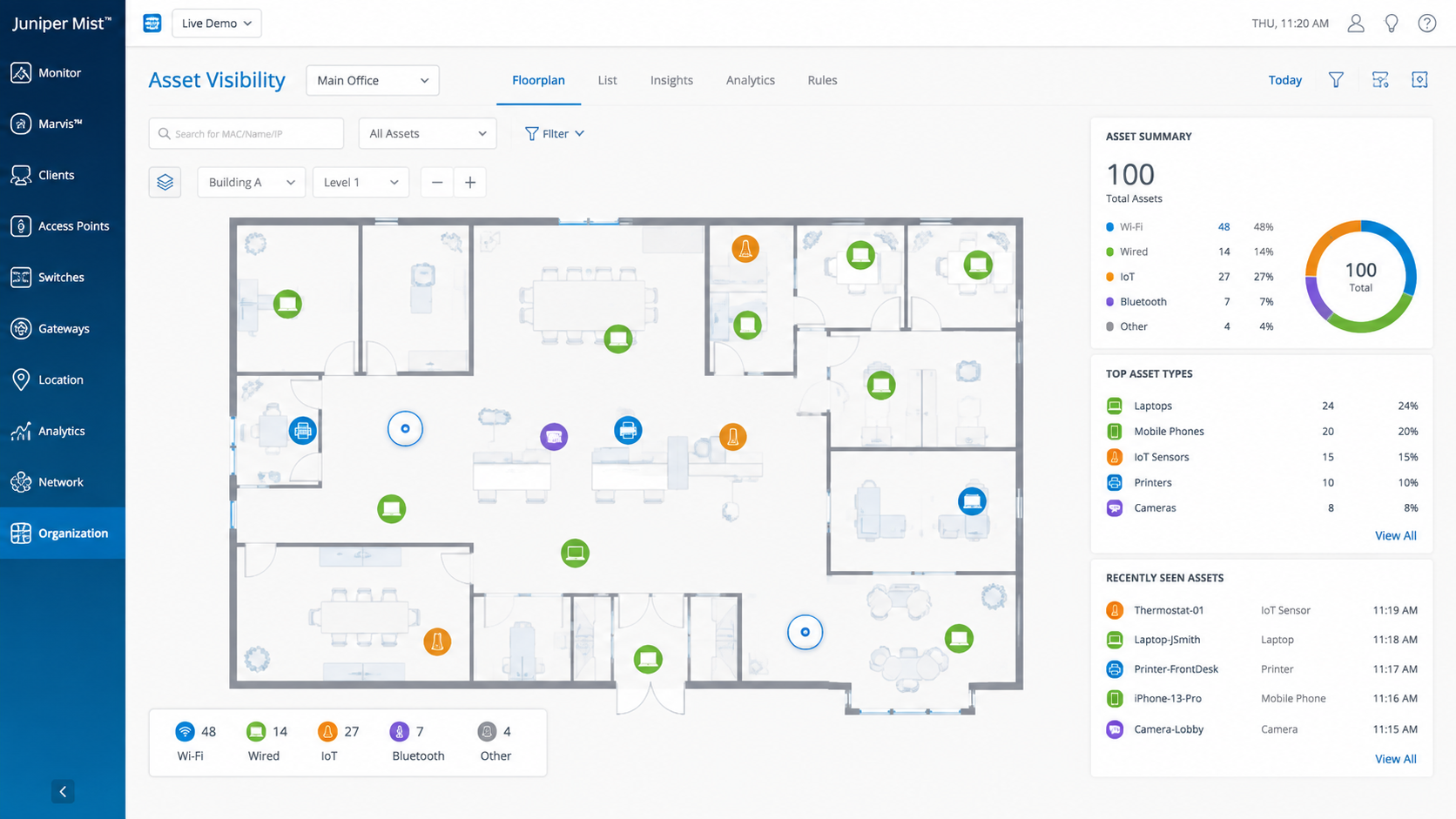Select Organization in the sidebar
This screenshot has height=819, width=1456.
click(x=63, y=534)
